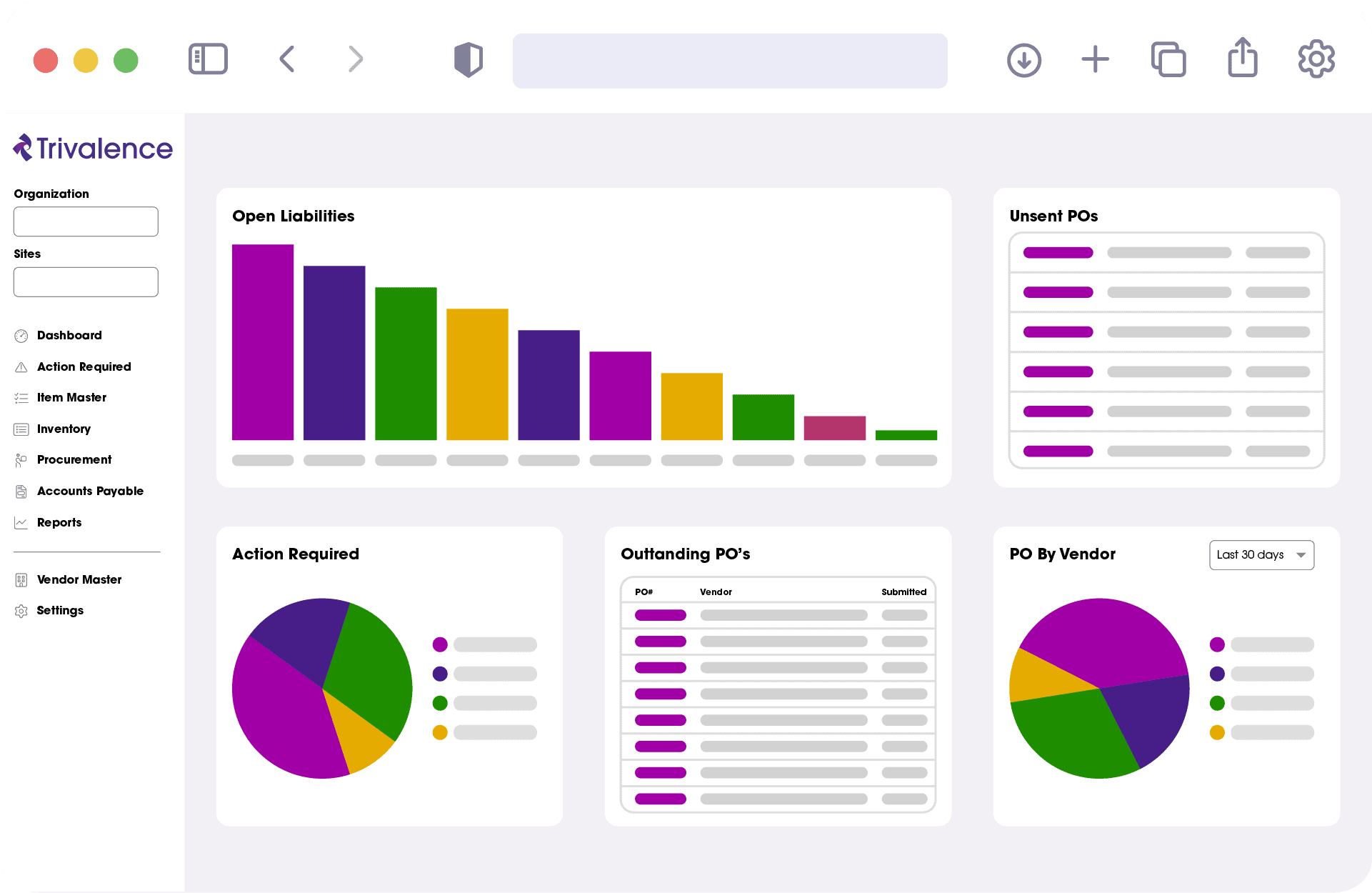Toggle the browser sidebar panel
Image resolution: width=1372 pixels, height=893 pixels.
pos(207,59)
